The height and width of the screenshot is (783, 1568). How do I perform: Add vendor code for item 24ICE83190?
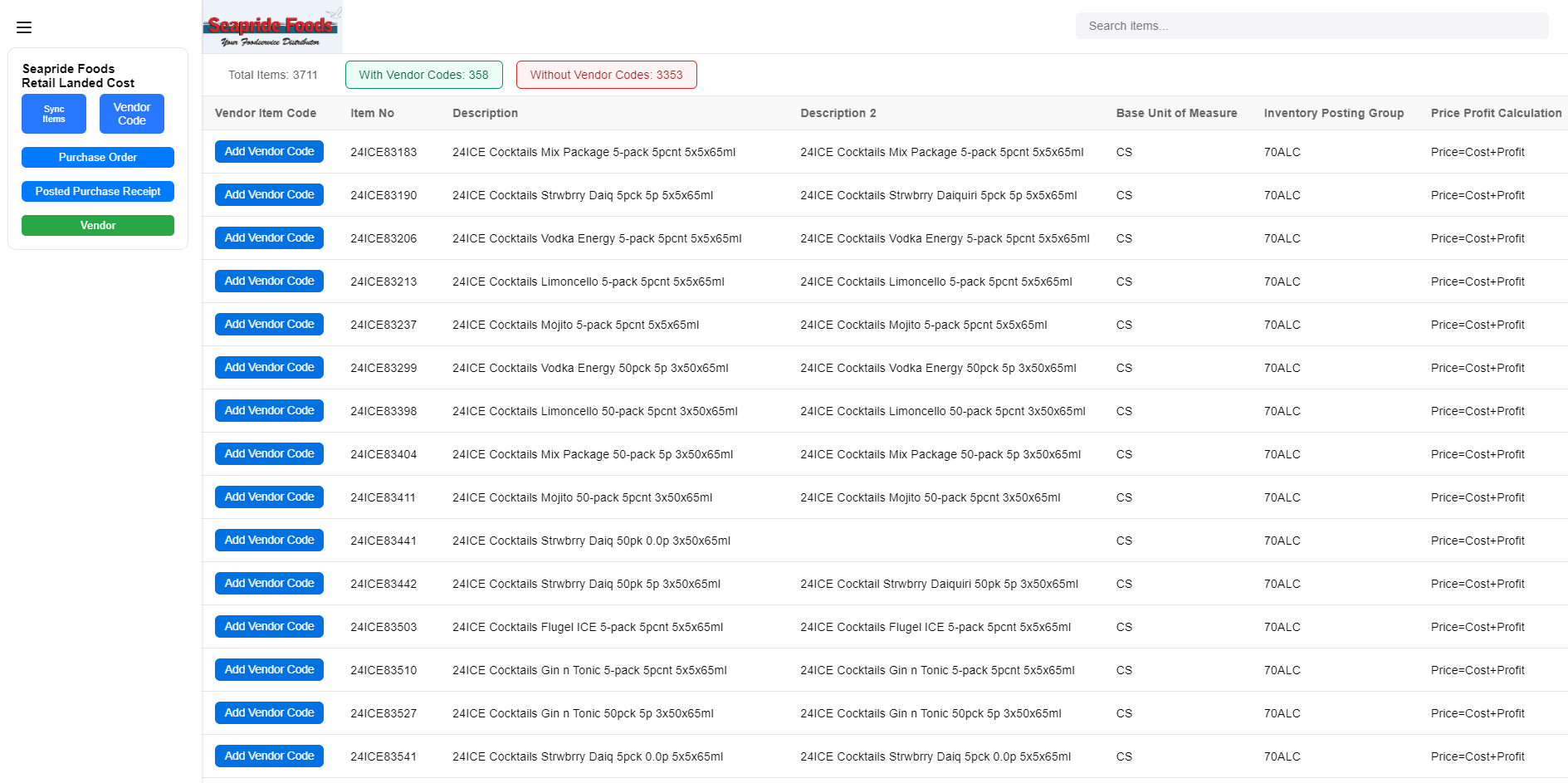(x=269, y=194)
